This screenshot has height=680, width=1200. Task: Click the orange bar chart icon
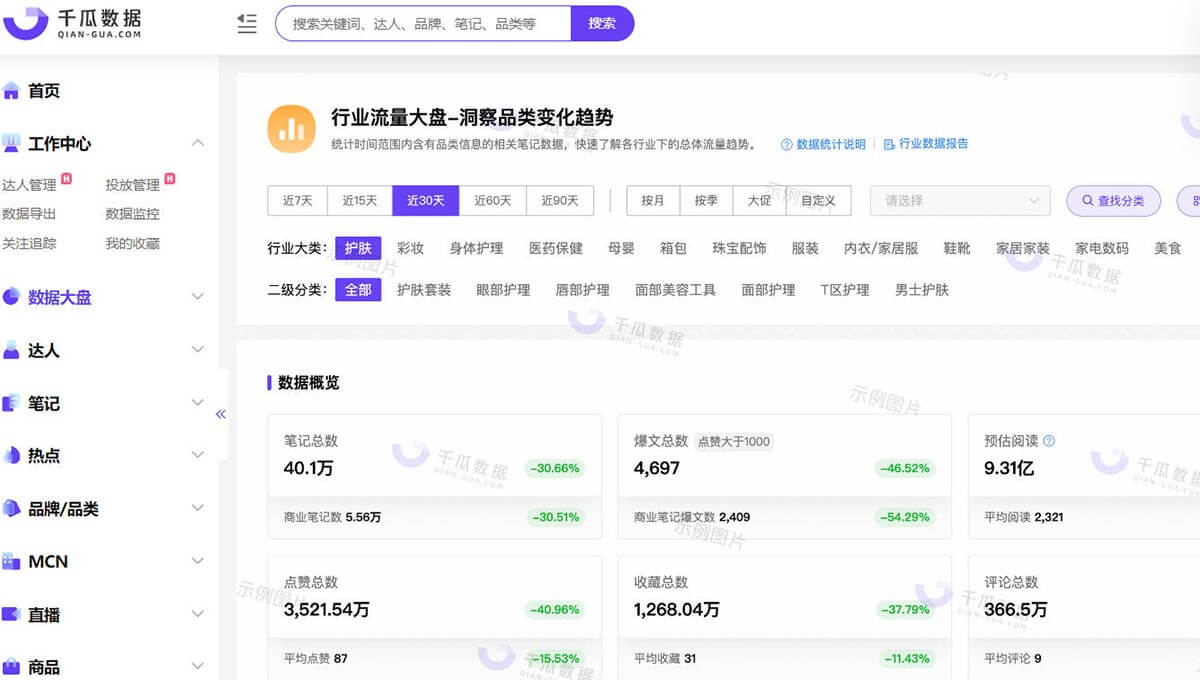coord(291,129)
